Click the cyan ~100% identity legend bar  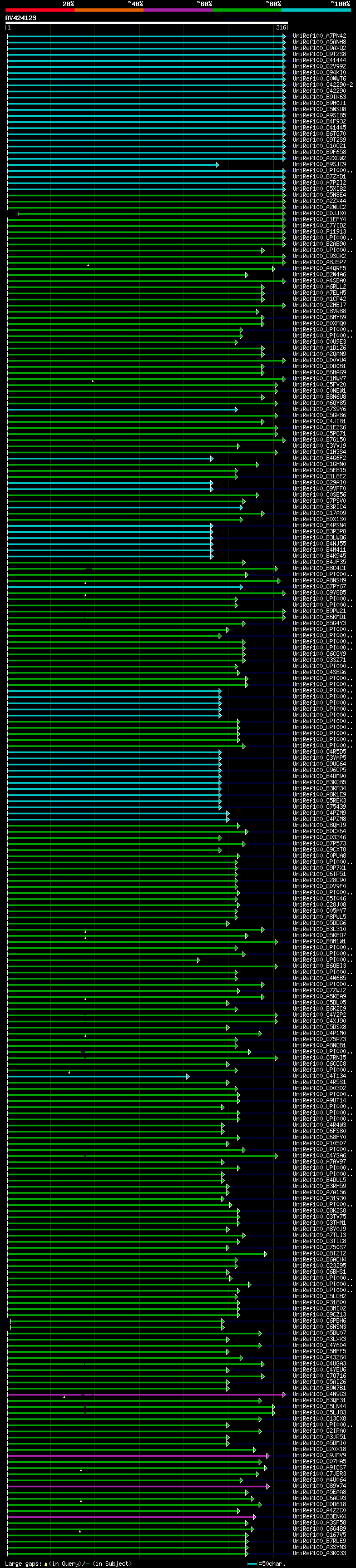316,10
